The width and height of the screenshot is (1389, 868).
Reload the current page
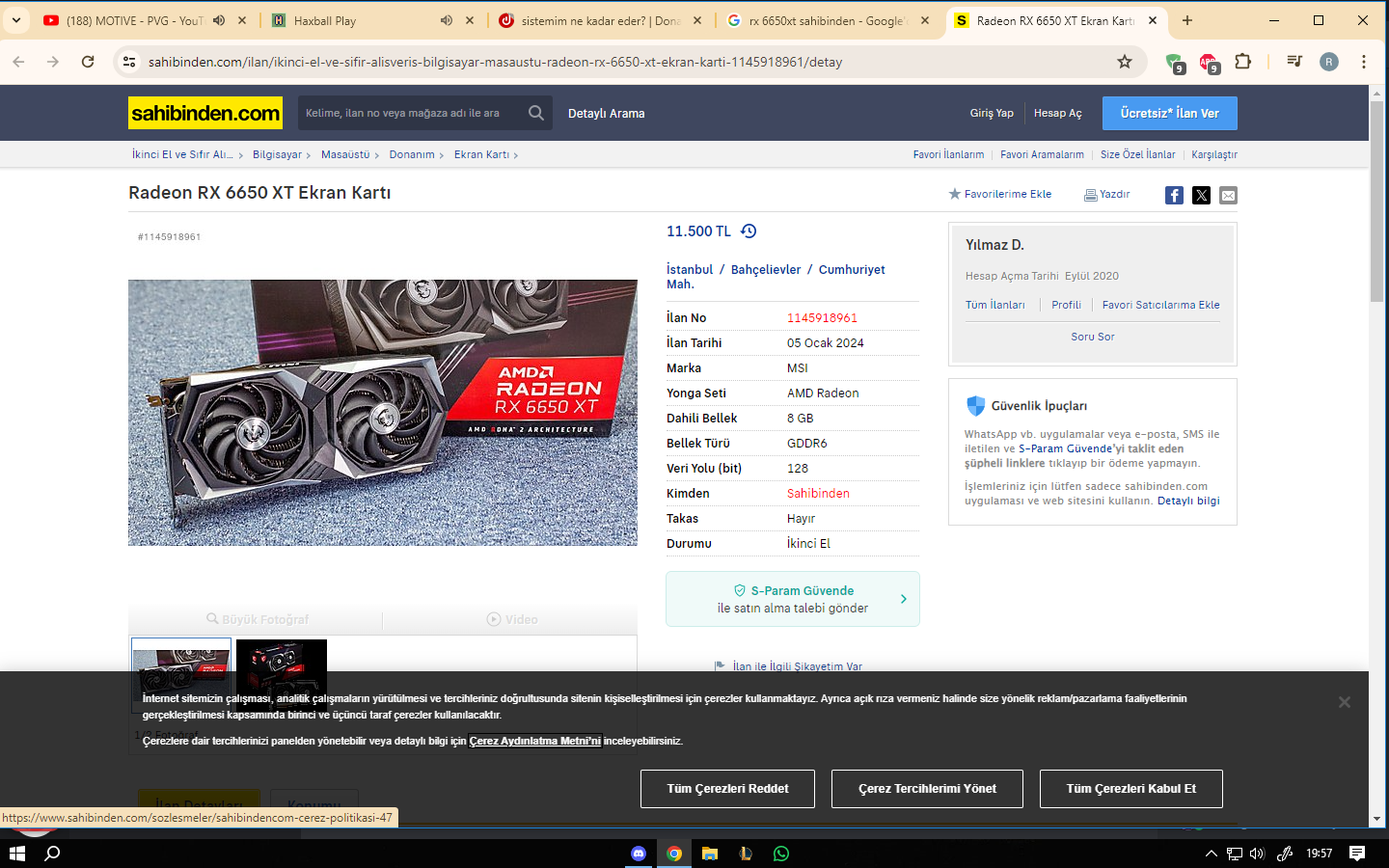tap(88, 62)
